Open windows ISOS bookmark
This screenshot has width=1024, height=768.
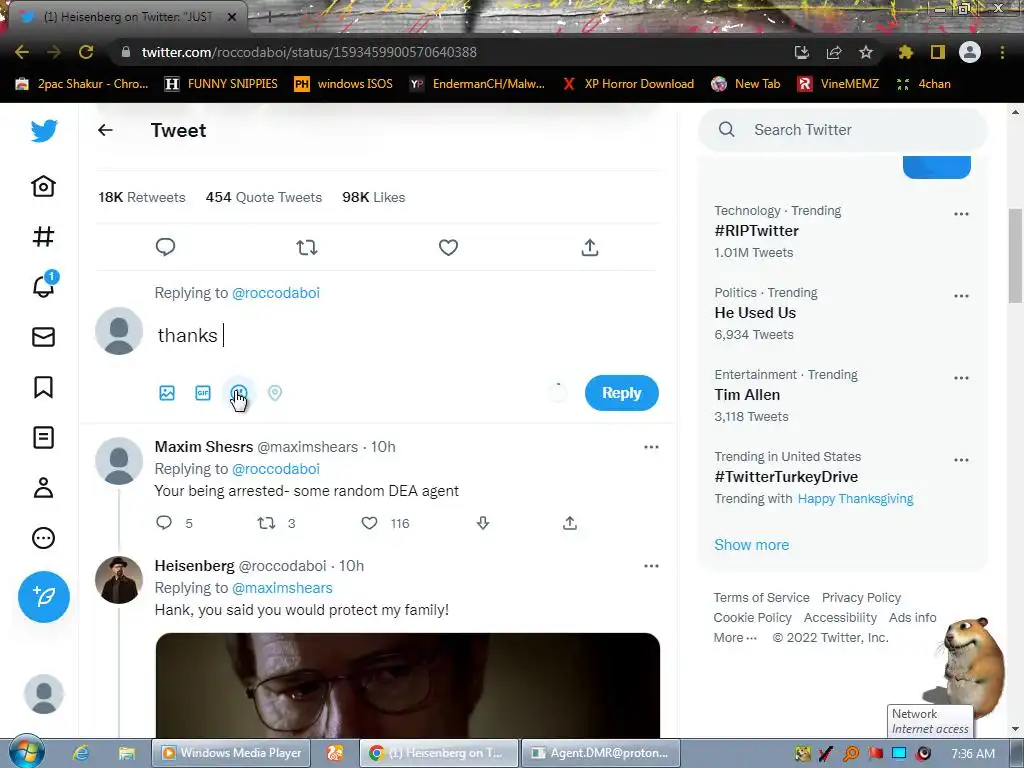[344, 84]
